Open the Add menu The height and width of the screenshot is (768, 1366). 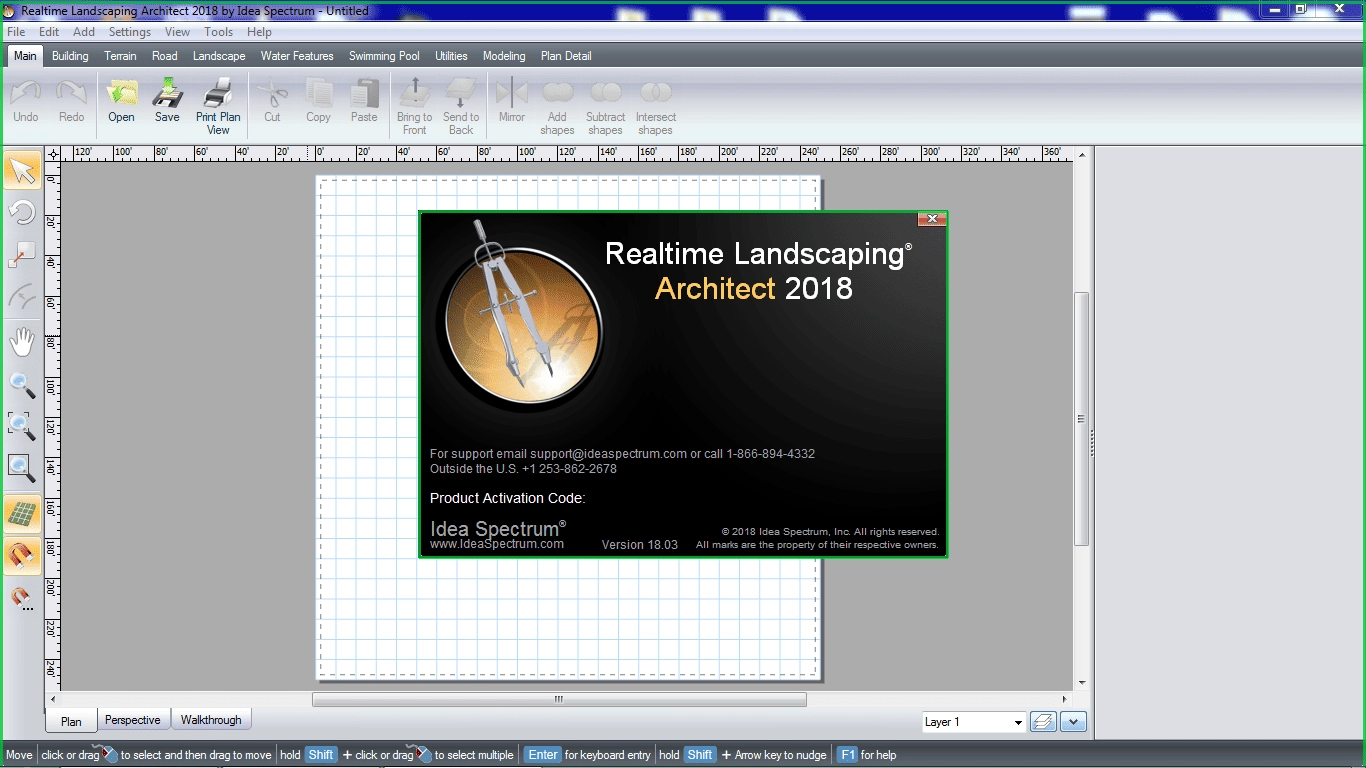point(84,32)
